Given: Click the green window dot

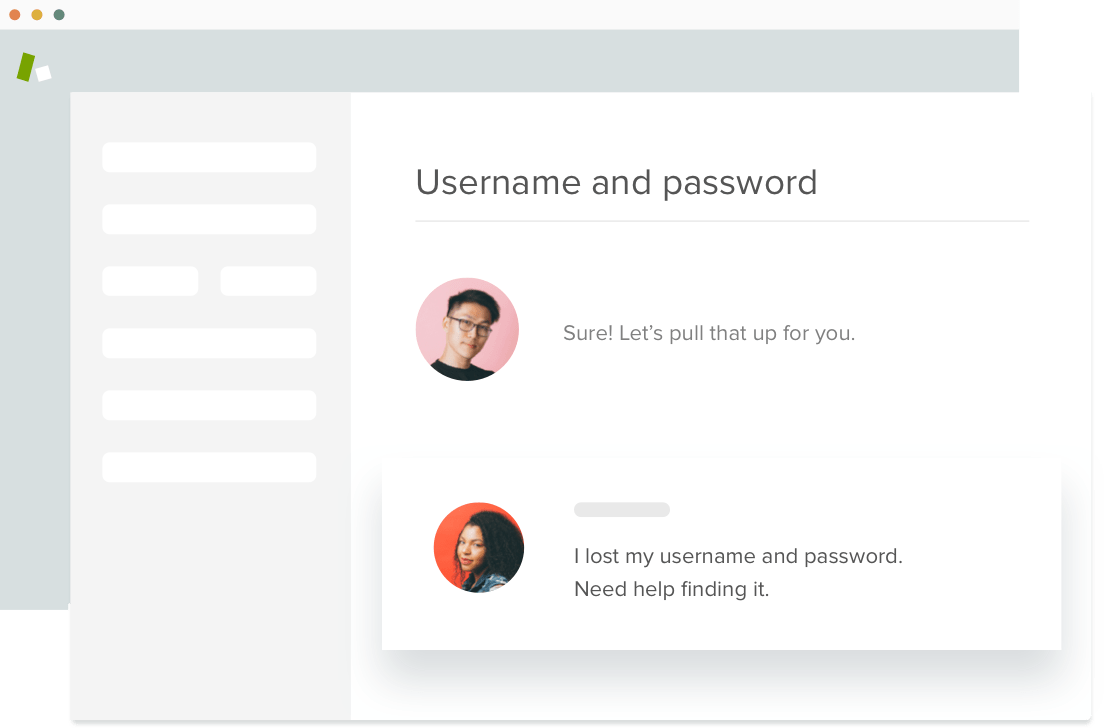Looking at the screenshot, I should (x=59, y=15).
